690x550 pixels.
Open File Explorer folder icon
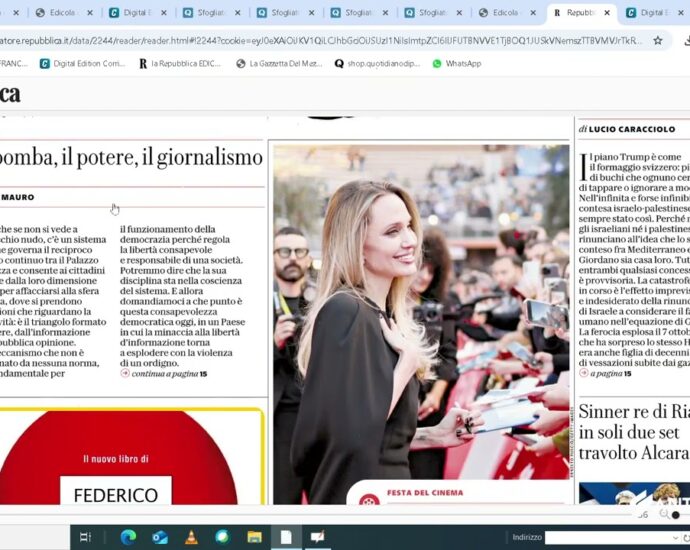click(x=254, y=537)
